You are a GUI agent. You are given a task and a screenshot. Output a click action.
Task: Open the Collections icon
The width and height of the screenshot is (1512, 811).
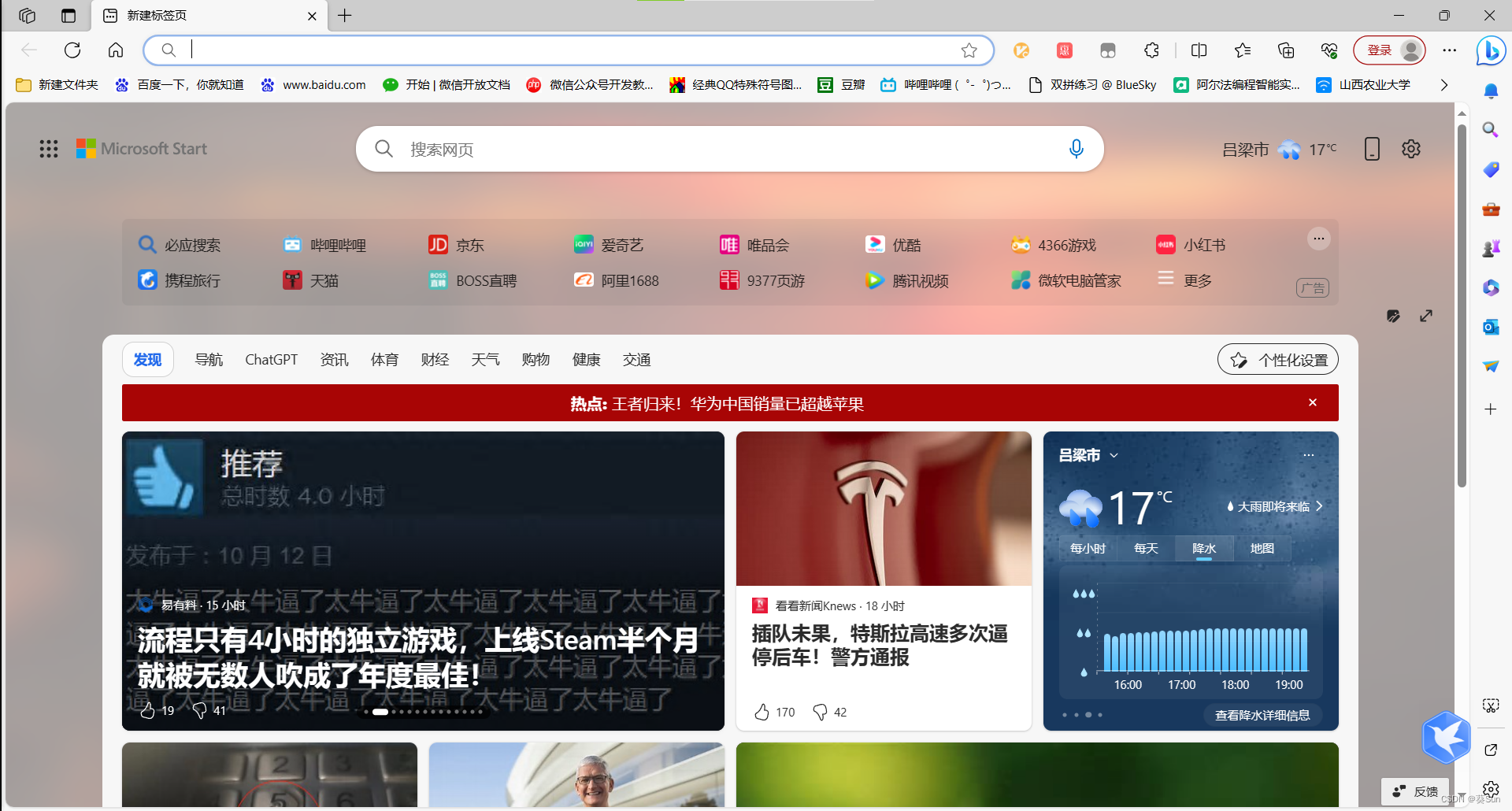click(1286, 50)
